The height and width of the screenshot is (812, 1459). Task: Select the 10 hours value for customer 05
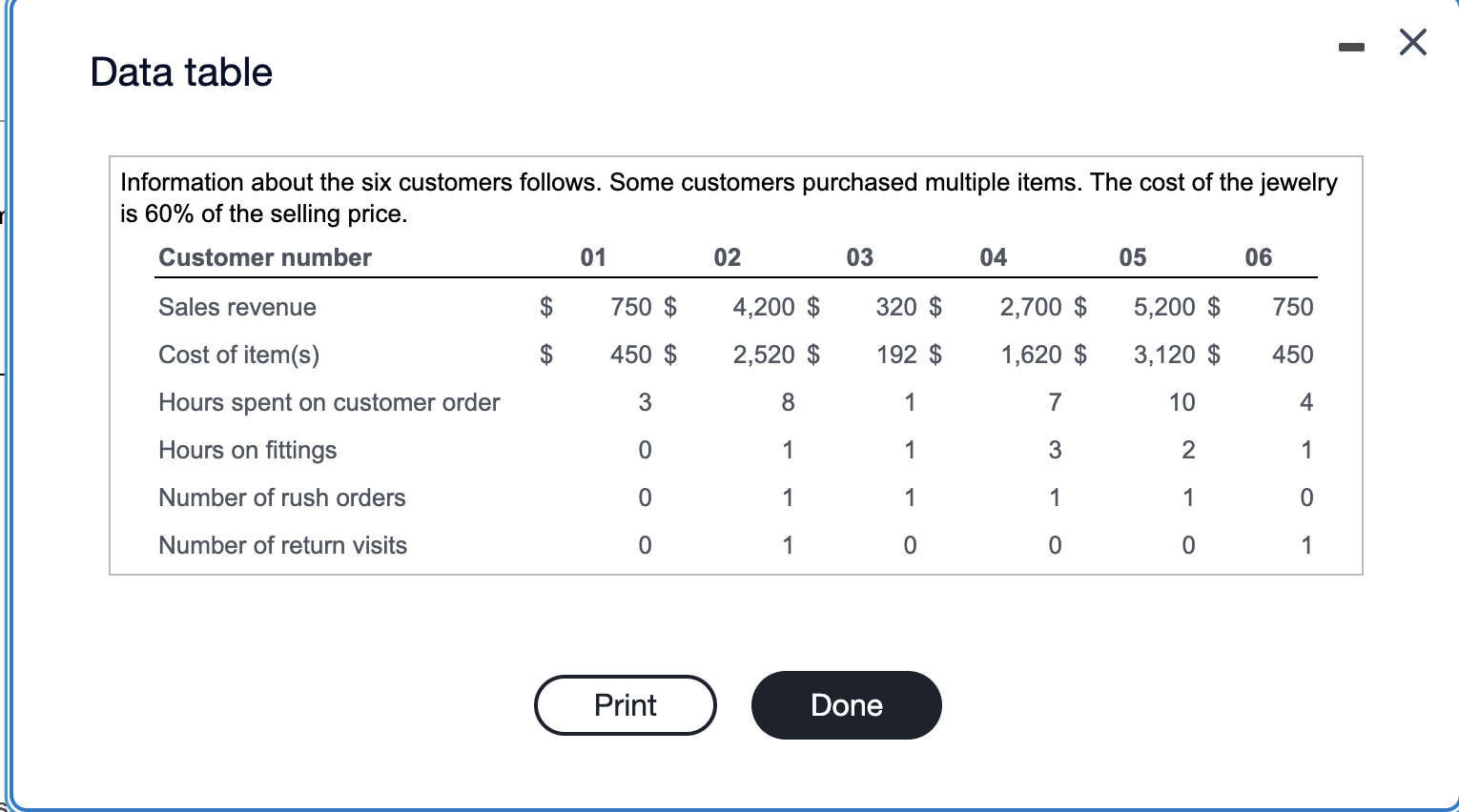point(1182,402)
